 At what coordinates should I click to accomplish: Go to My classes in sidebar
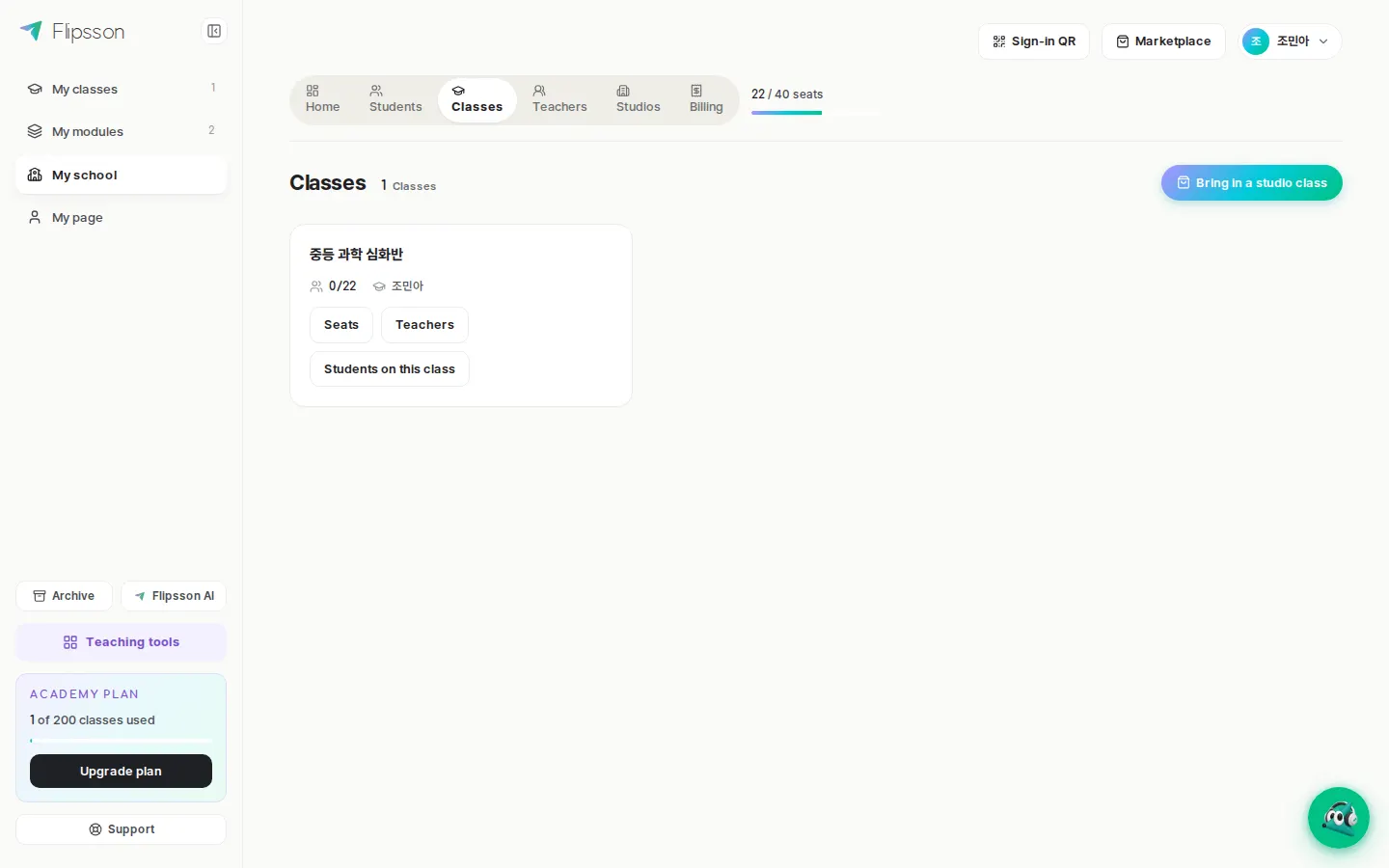coord(122,89)
